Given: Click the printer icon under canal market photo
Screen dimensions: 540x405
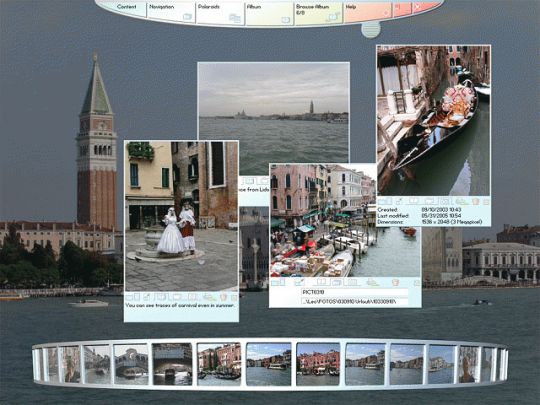Looking at the screenshot, I should (372, 283).
